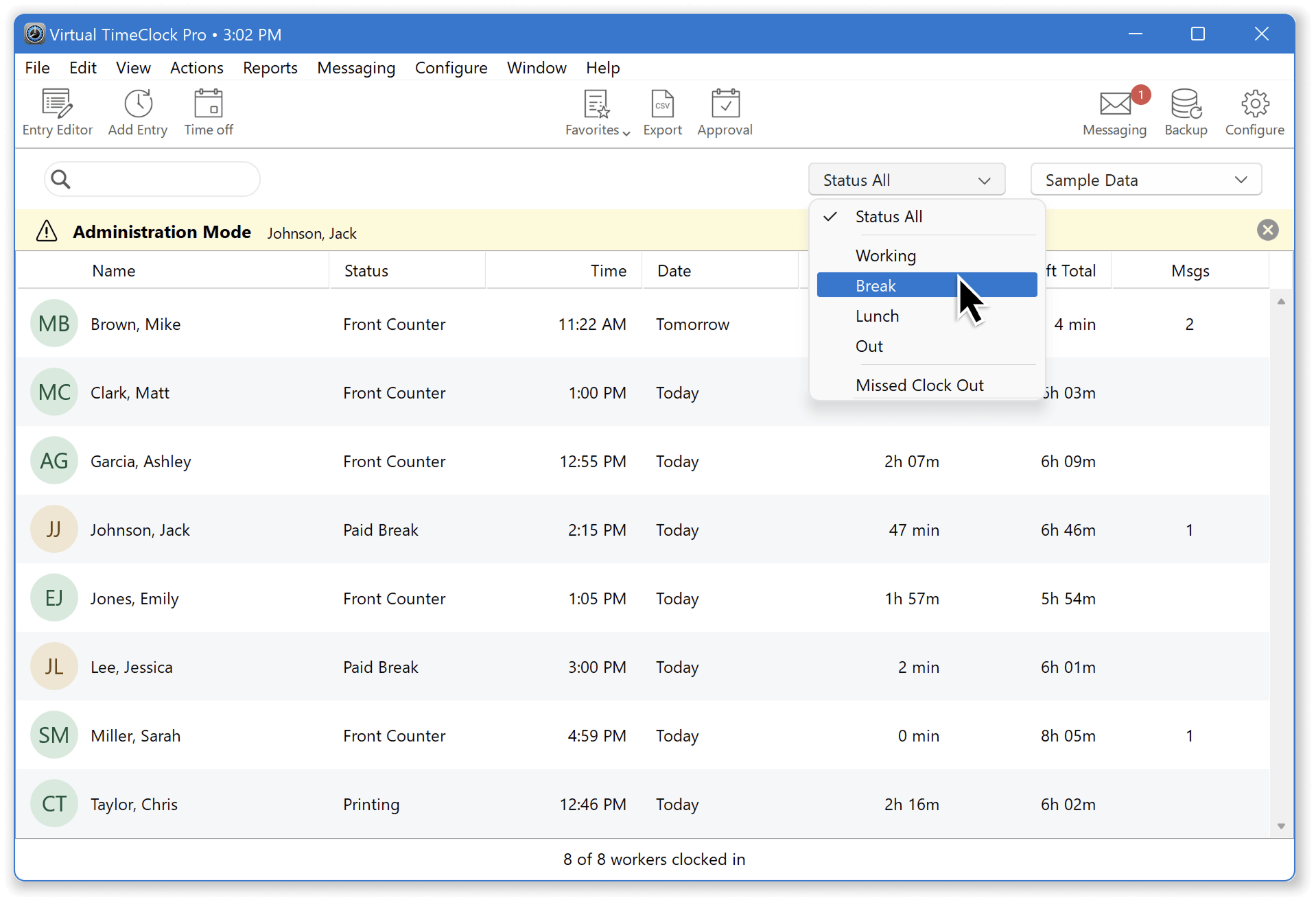Open the Reports menu
This screenshot has height=902, width=1316.
270,68
